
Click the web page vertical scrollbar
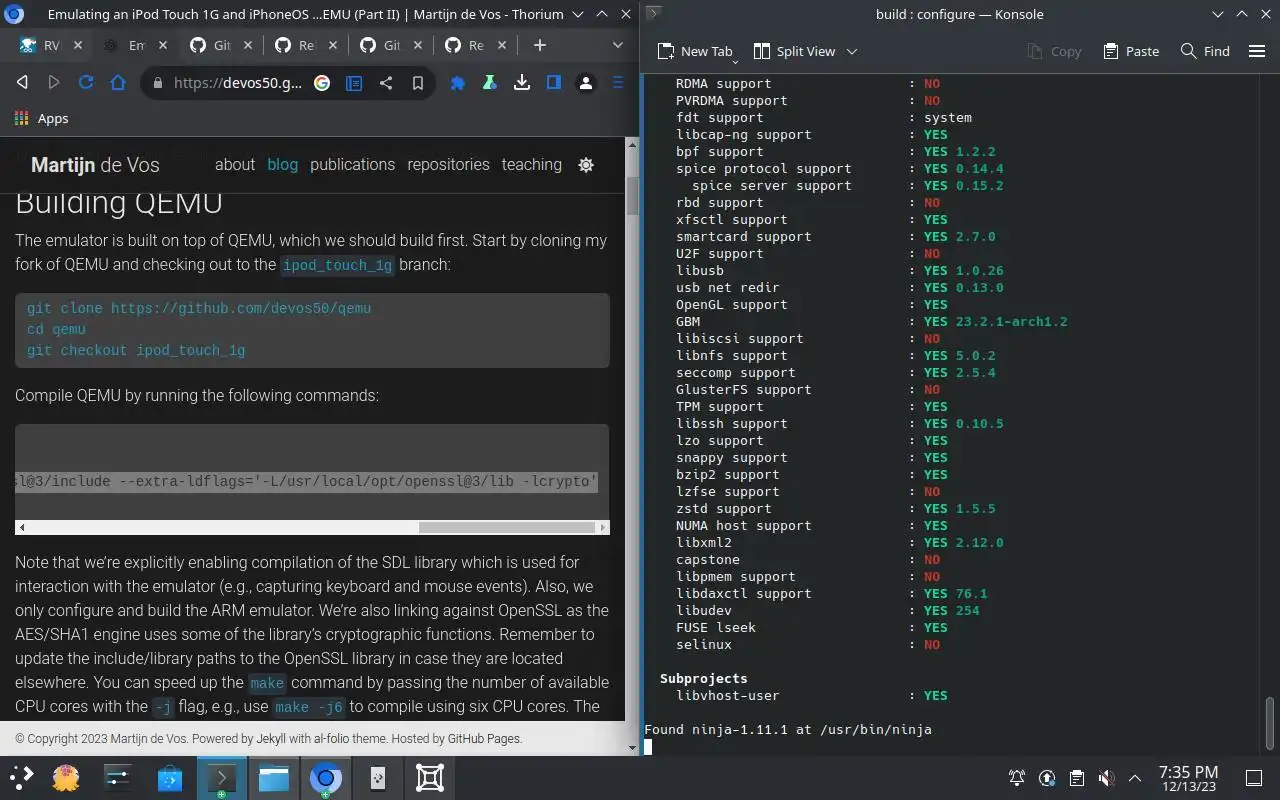click(x=632, y=196)
